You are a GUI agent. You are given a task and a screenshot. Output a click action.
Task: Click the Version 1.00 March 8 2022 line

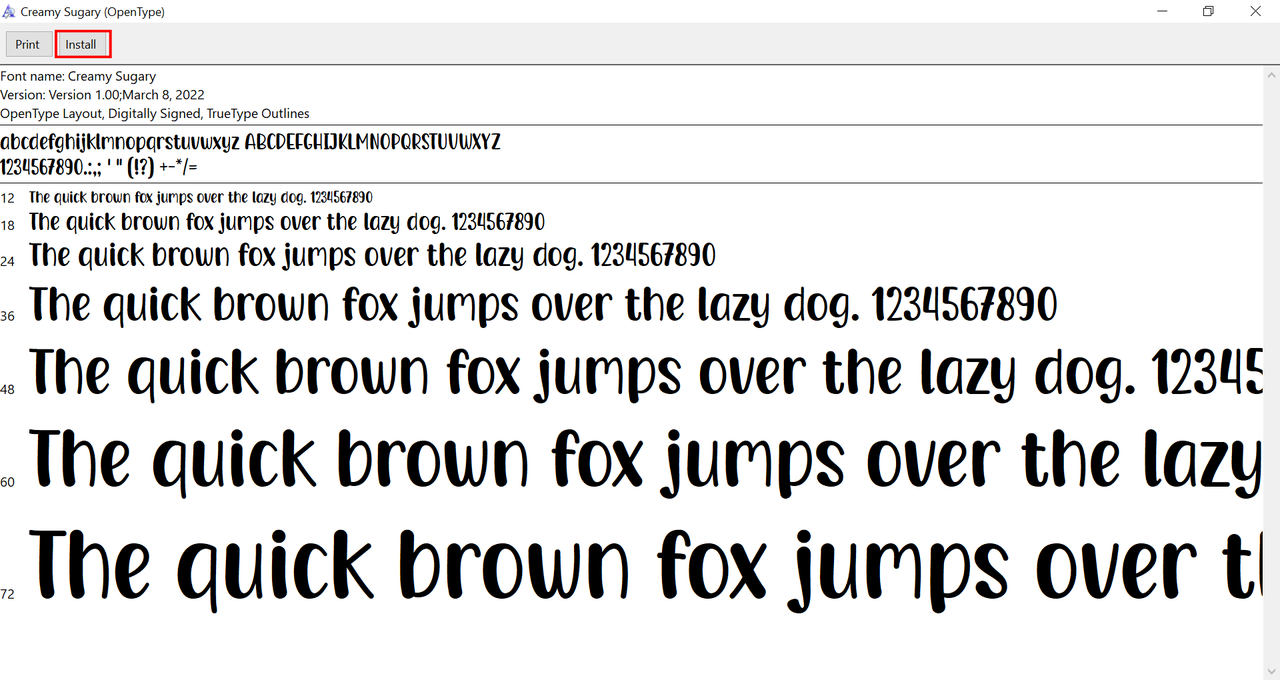[x=102, y=94]
